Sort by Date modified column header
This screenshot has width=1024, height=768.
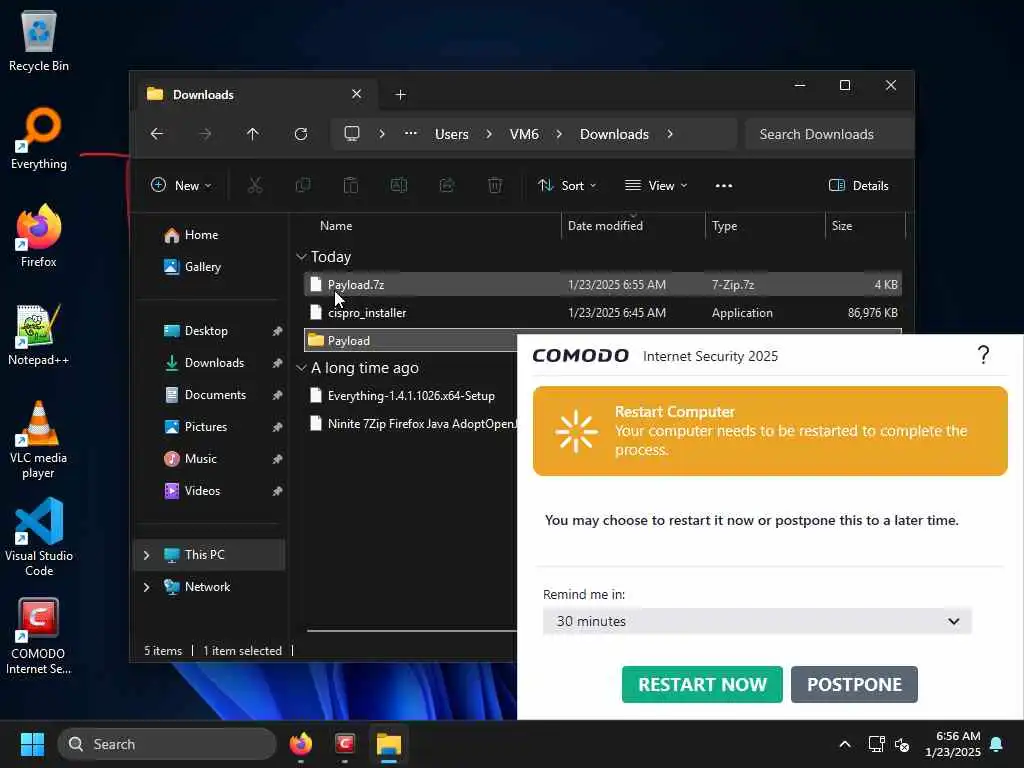coord(605,225)
